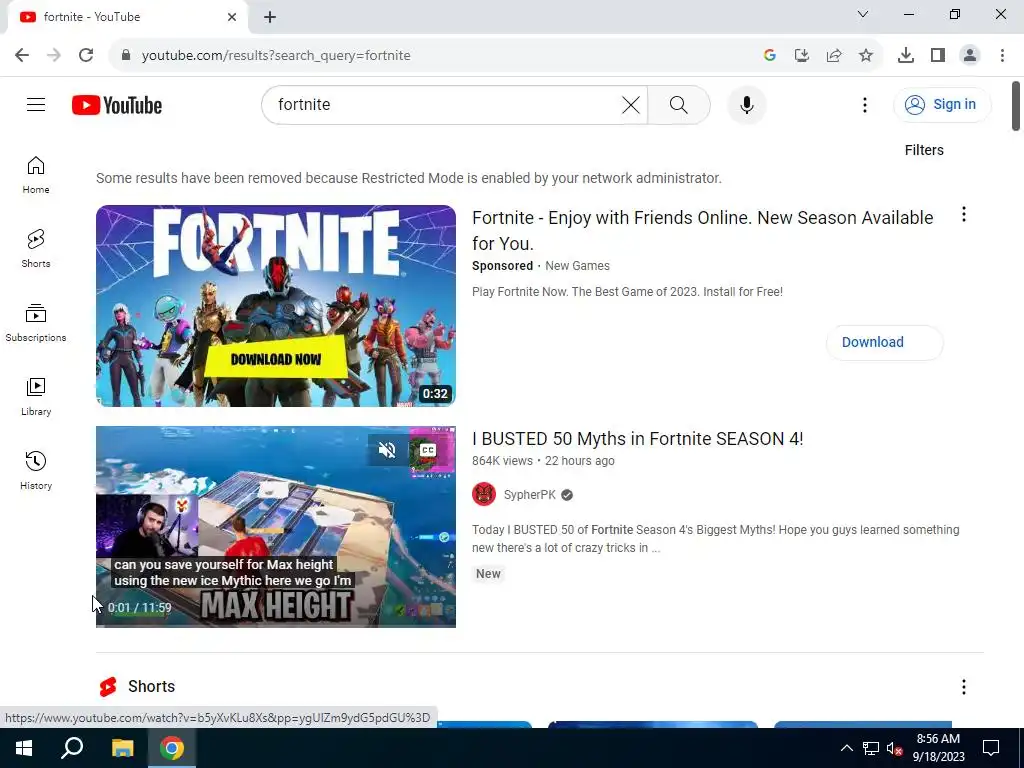The height and width of the screenshot is (768, 1024).
Task: Open network icon in system tray
Action: click(x=871, y=748)
